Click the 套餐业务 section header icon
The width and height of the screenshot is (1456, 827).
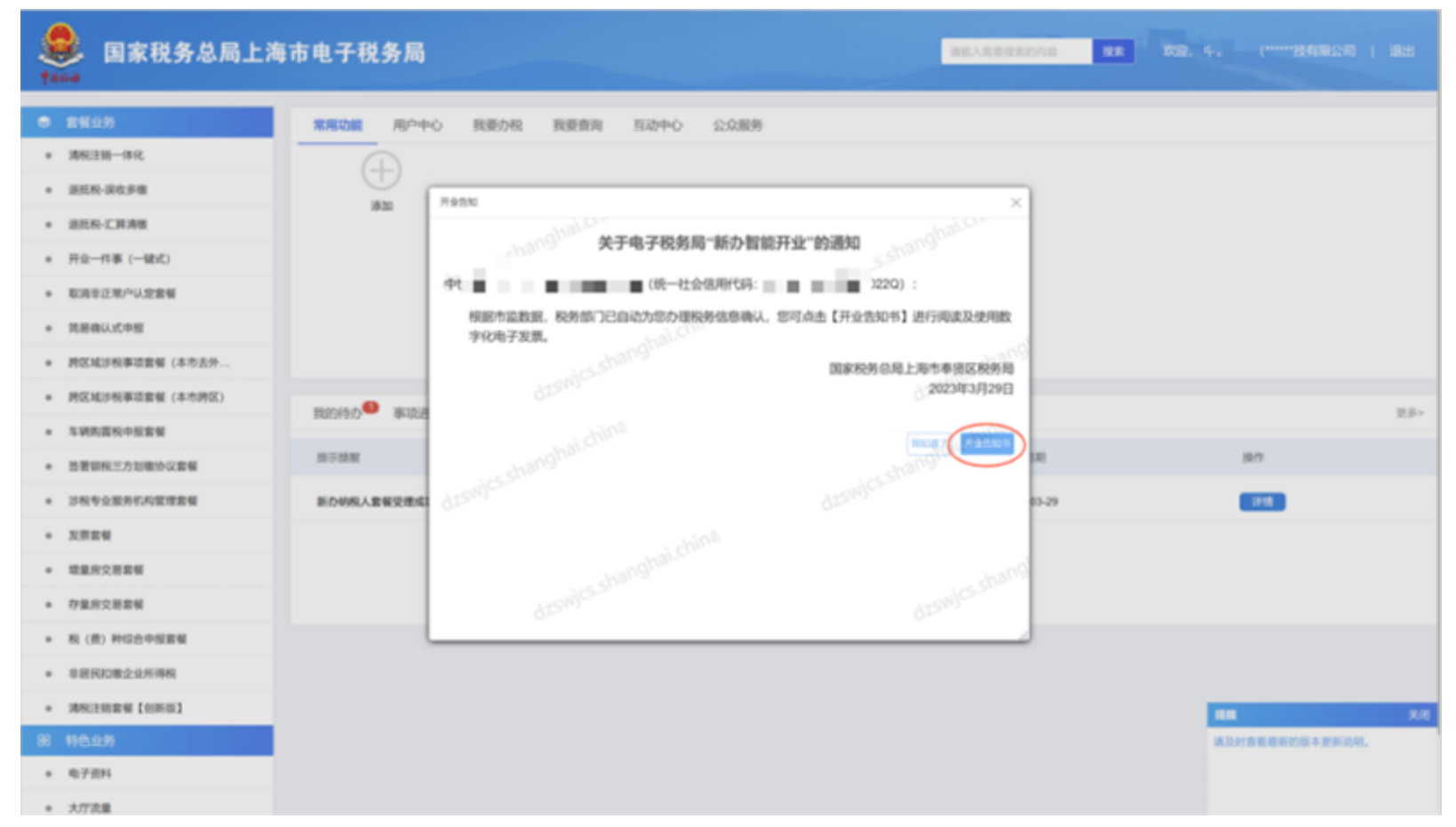click(44, 122)
